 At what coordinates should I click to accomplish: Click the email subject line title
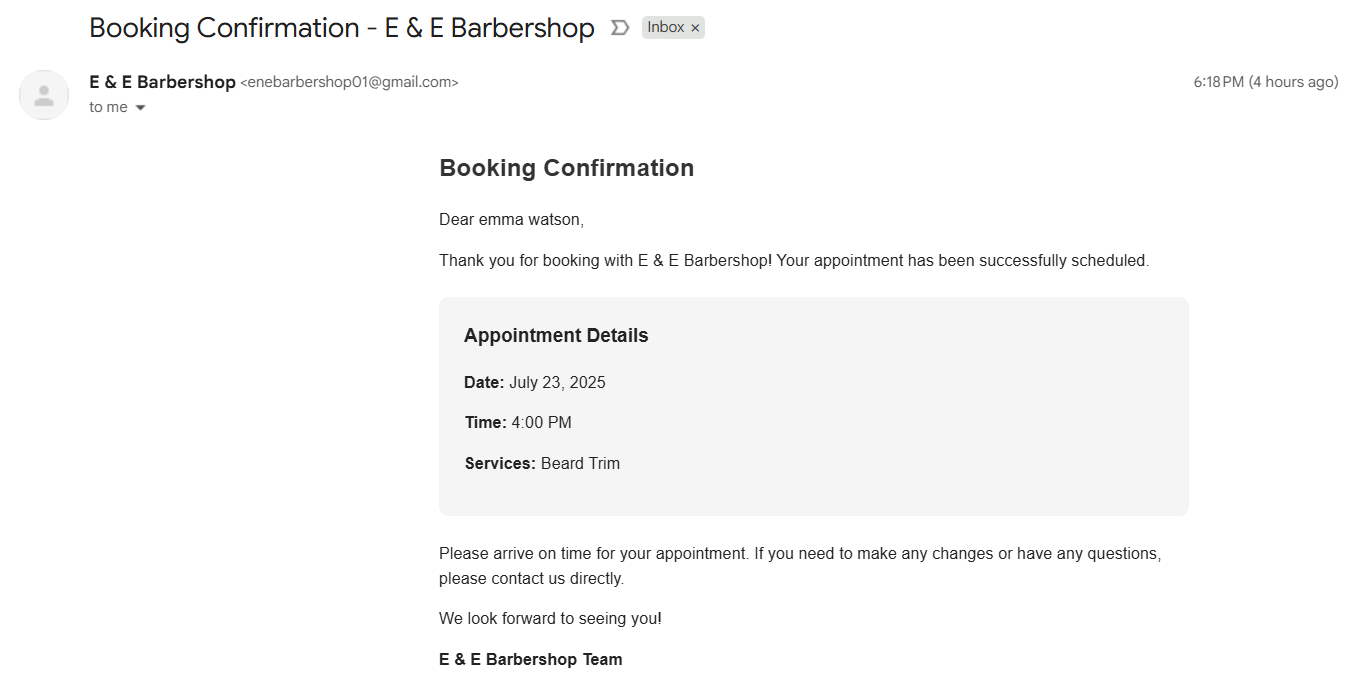click(341, 28)
